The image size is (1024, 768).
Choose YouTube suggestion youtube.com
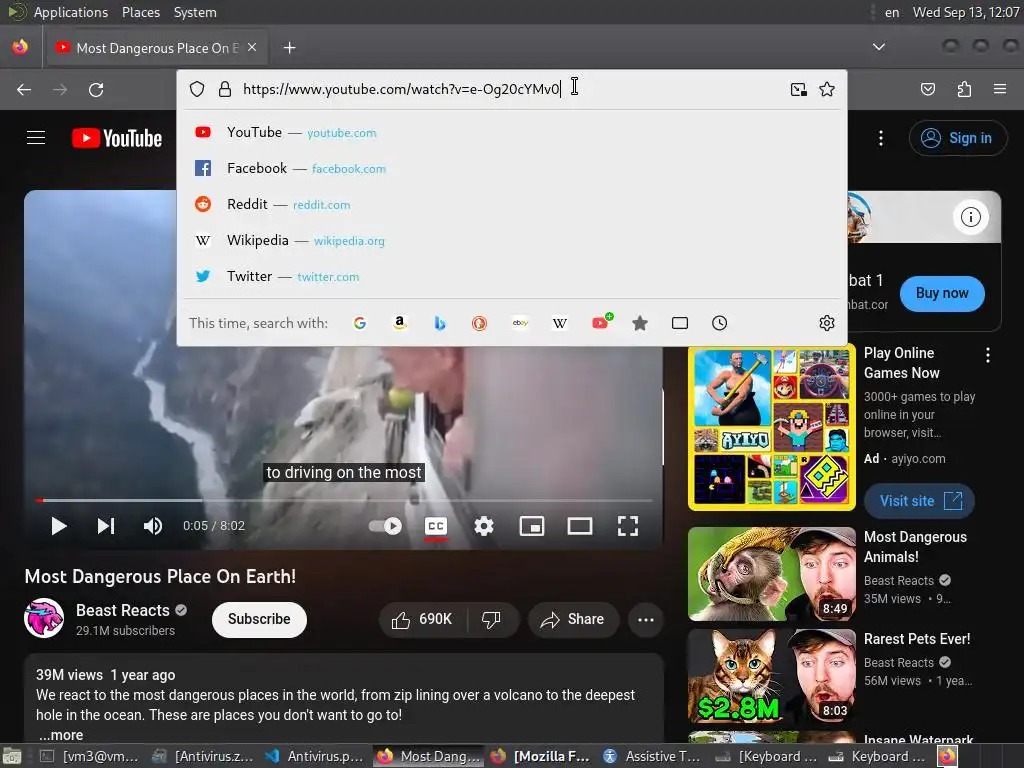[511, 133]
